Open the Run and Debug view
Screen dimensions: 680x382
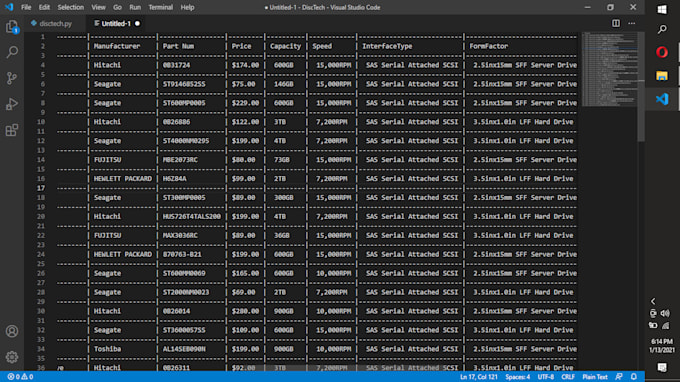[x=12, y=104]
